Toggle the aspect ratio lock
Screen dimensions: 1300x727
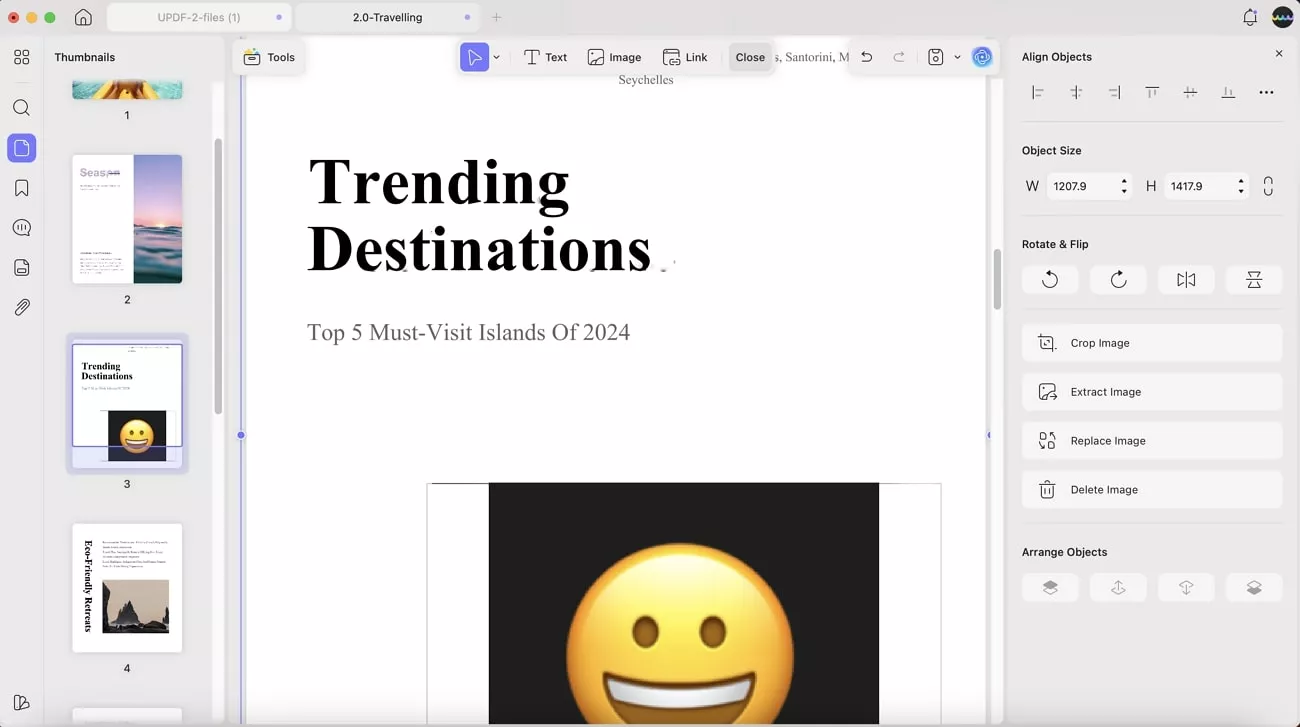(x=1268, y=186)
